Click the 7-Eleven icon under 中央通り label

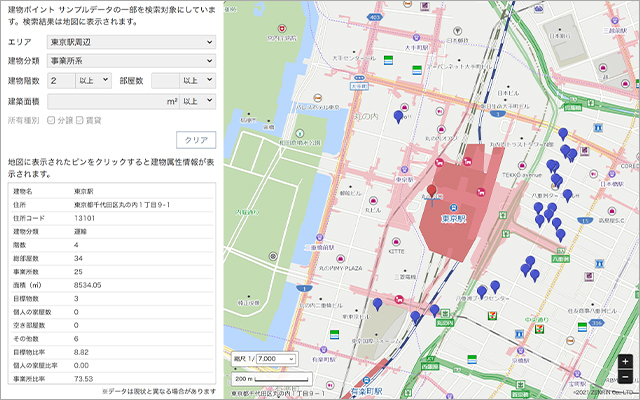pos(540,328)
